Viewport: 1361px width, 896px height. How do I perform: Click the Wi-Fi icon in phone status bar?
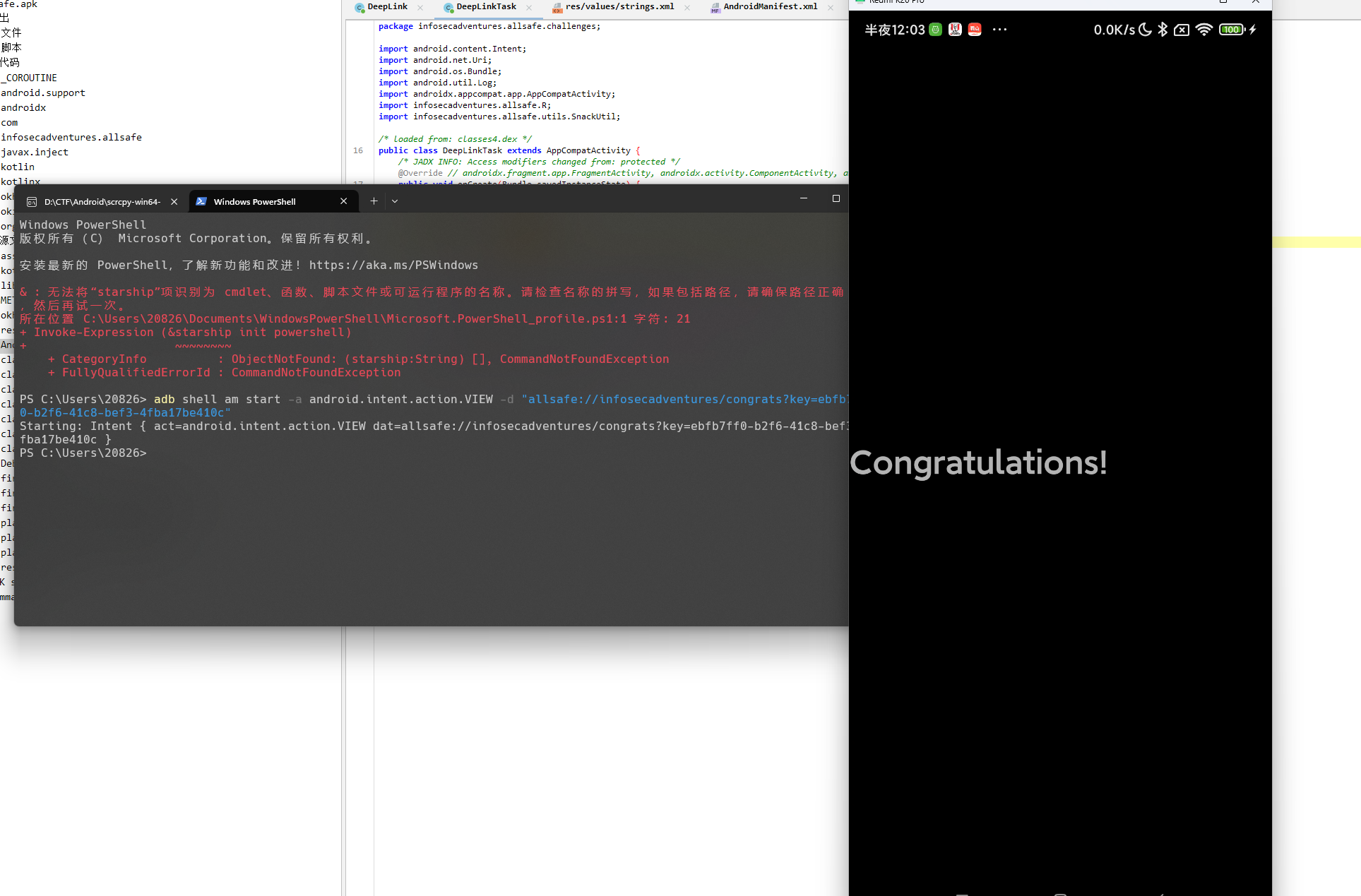tap(1203, 30)
